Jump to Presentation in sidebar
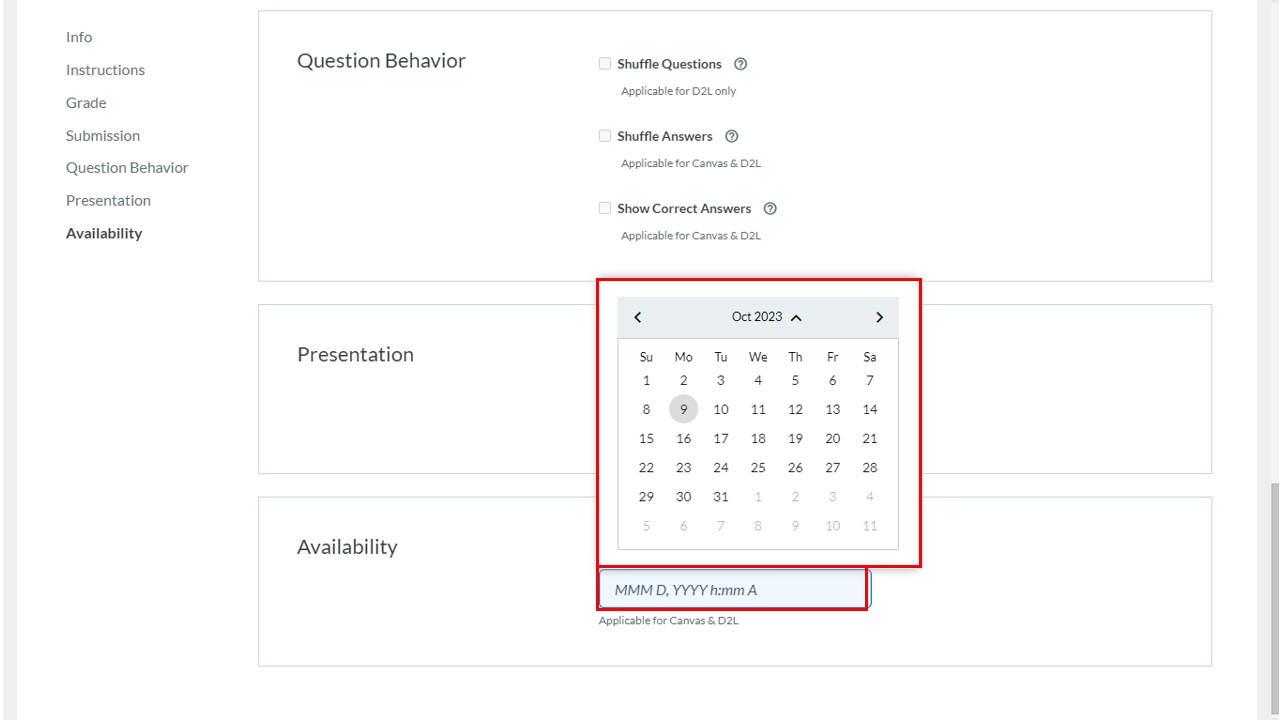The width and height of the screenshot is (1280, 720). [108, 201]
